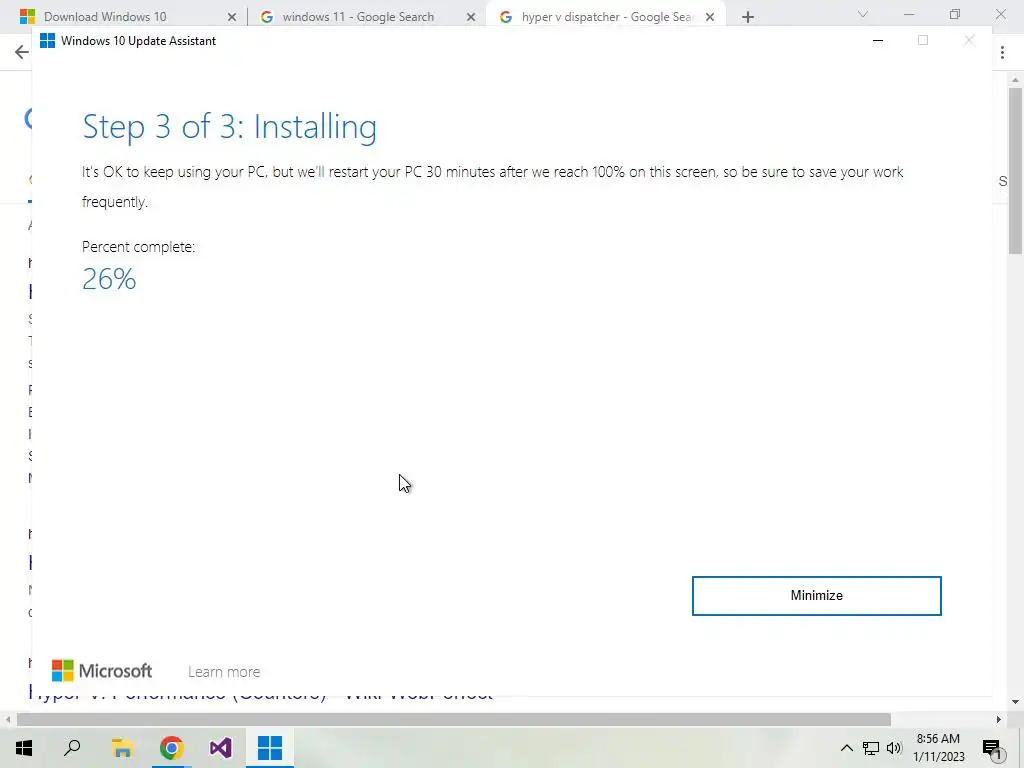The height and width of the screenshot is (768, 1024).
Task: Click the Minimize button in Update Assistant
Action: click(x=816, y=596)
